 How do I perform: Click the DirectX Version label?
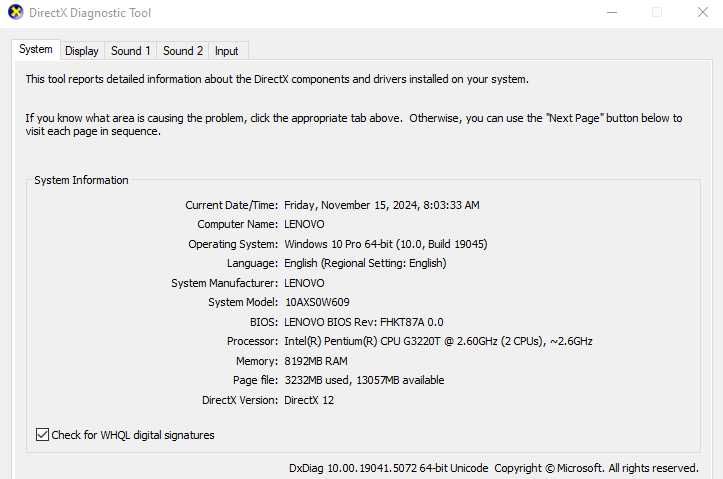tap(240, 400)
